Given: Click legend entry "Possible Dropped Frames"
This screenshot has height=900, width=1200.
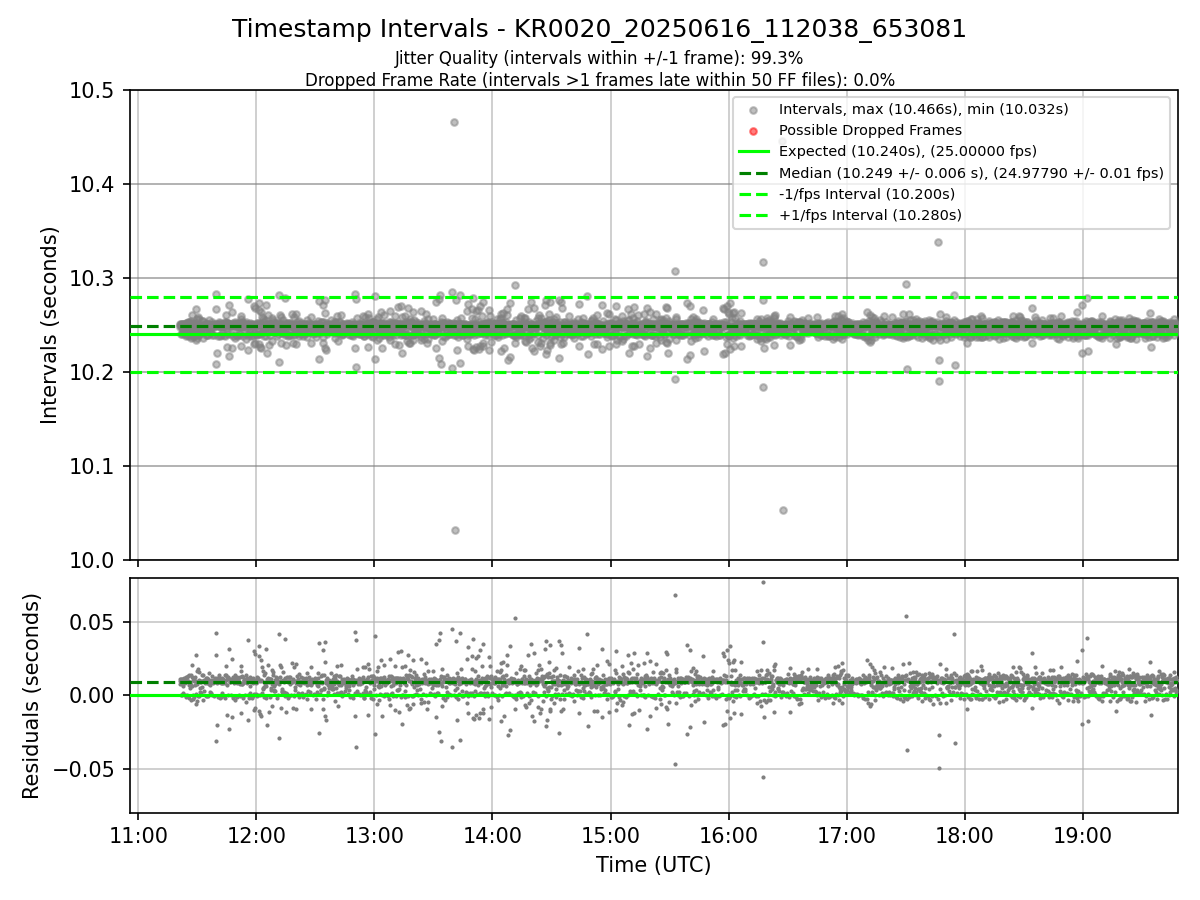Looking at the screenshot, I should point(870,130).
